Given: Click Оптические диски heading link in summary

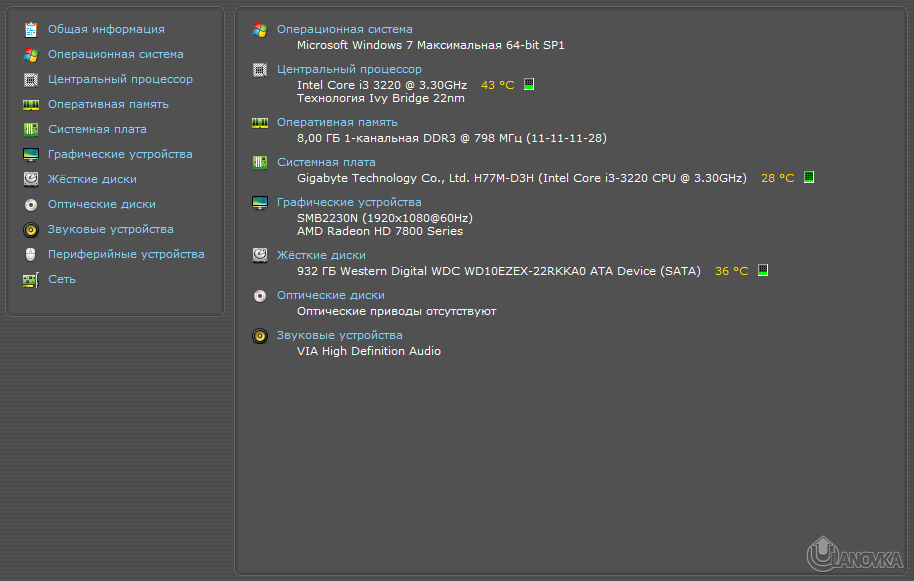Looking at the screenshot, I should click(x=331, y=295).
